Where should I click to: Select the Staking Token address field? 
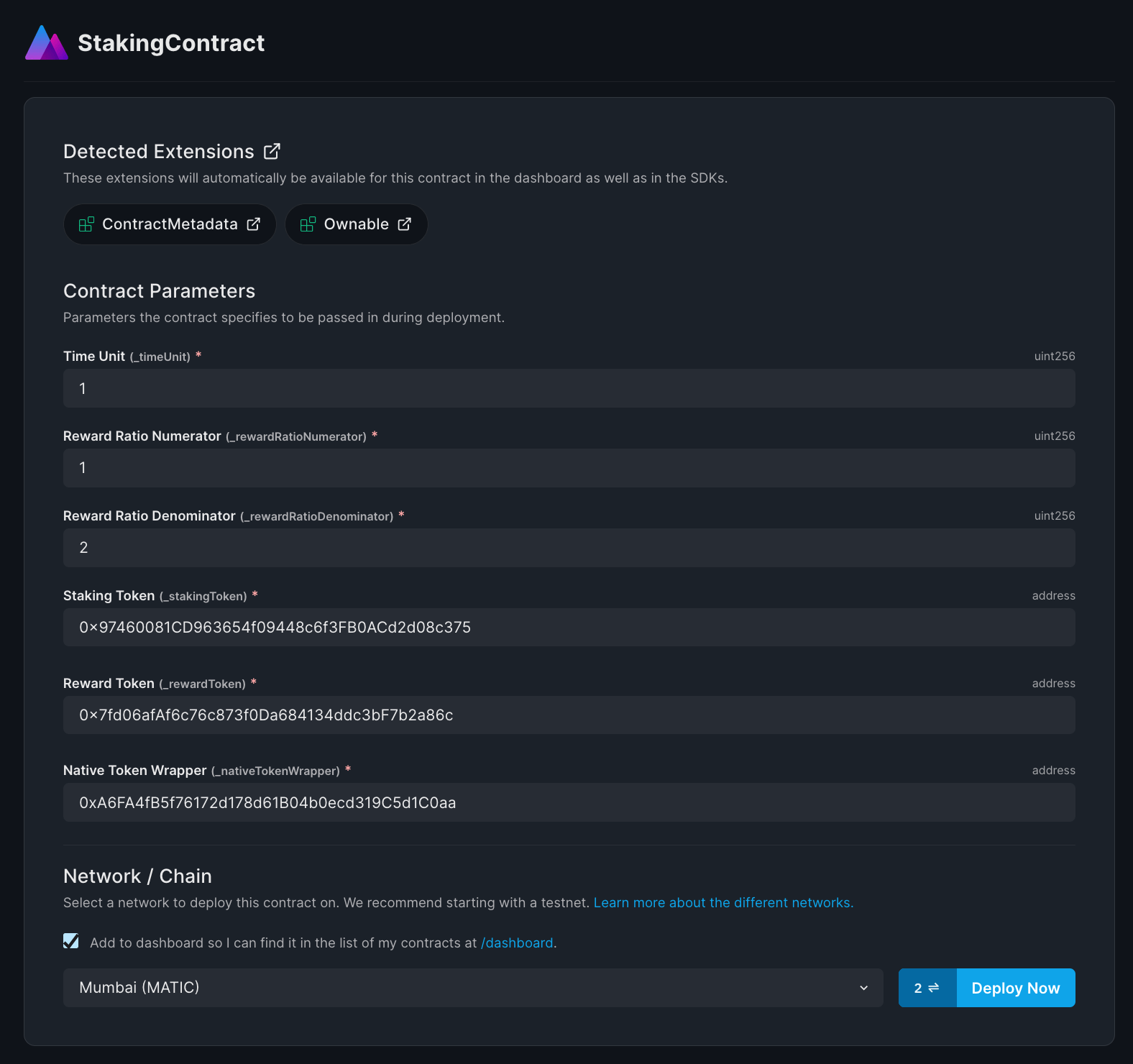[x=568, y=627]
